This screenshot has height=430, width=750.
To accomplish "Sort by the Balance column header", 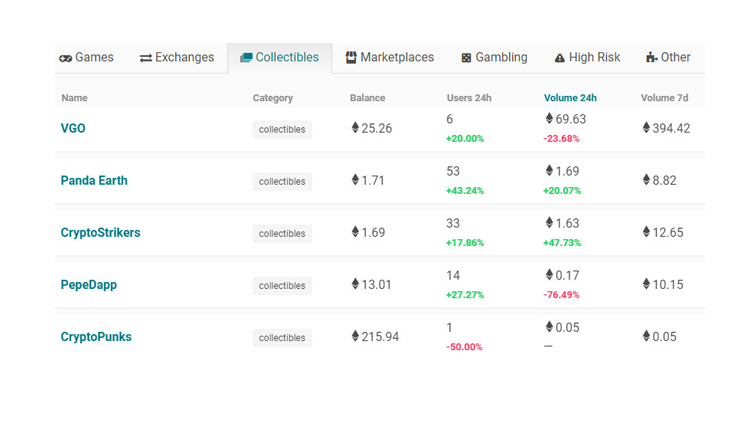I will (x=367, y=98).
